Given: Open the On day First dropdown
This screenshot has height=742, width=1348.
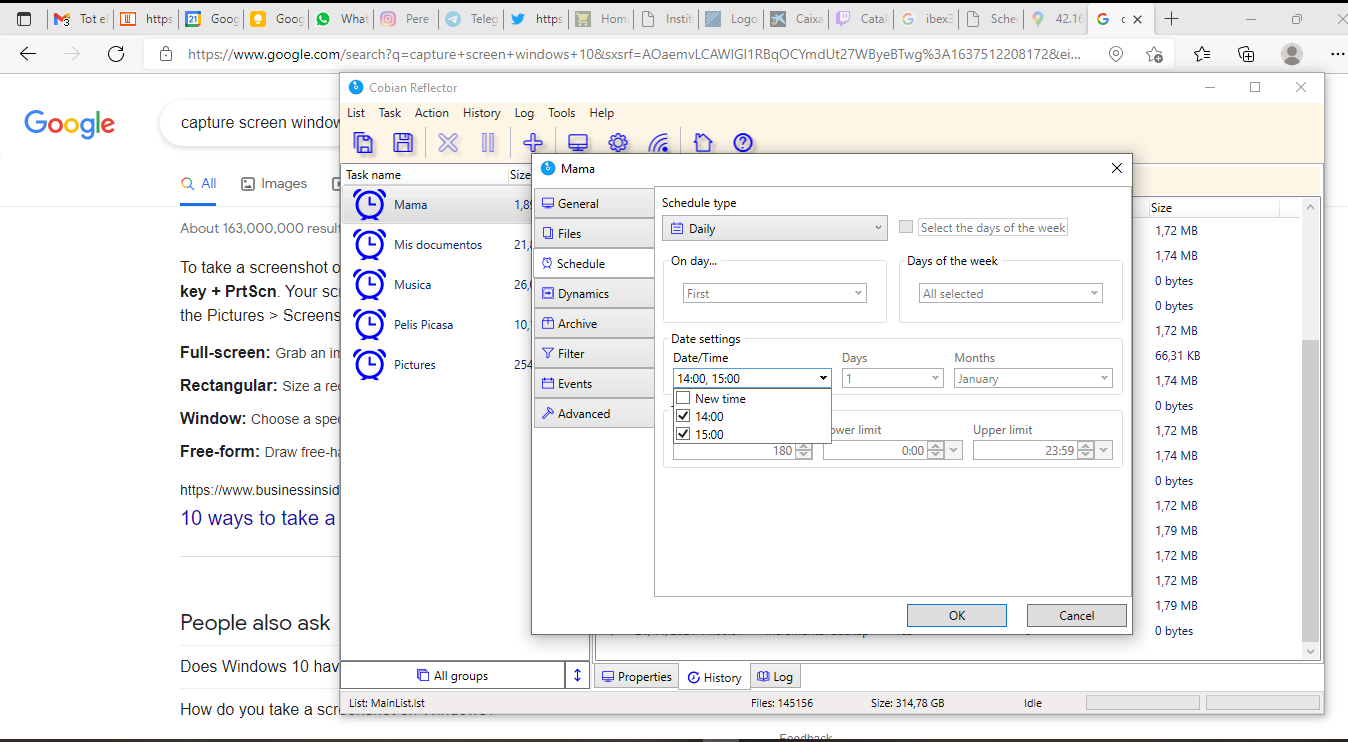Looking at the screenshot, I should [x=775, y=294].
